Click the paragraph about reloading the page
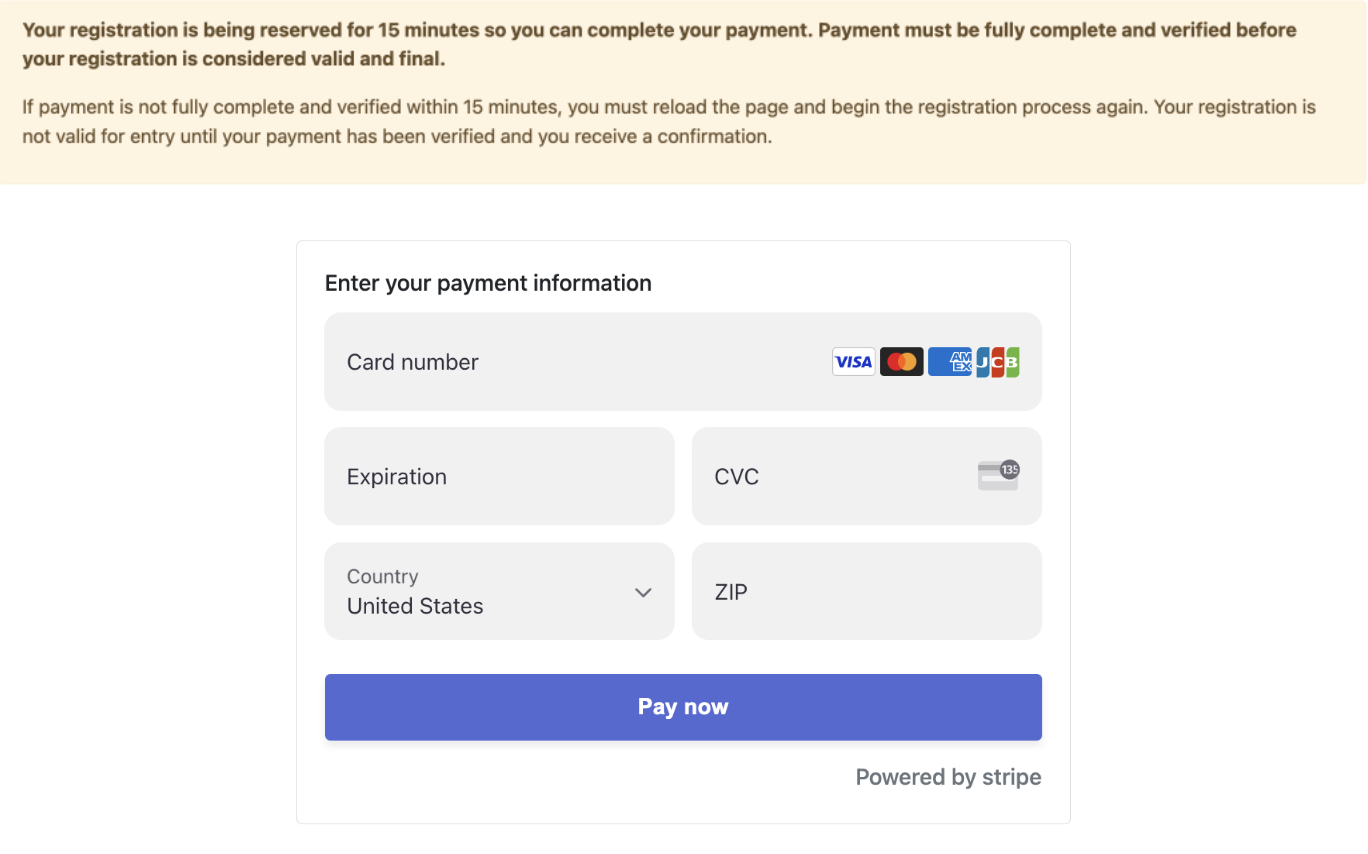 click(x=668, y=122)
